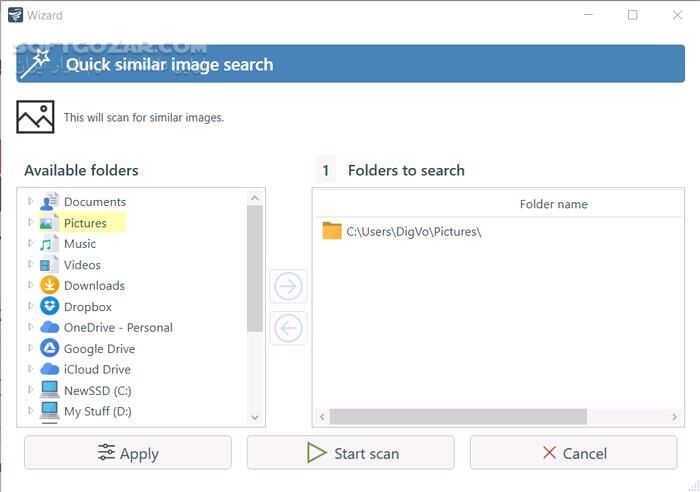Expand the Videos tree node
Image resolution: width=700 pixels, height=492 pixels.
[30, 264]
